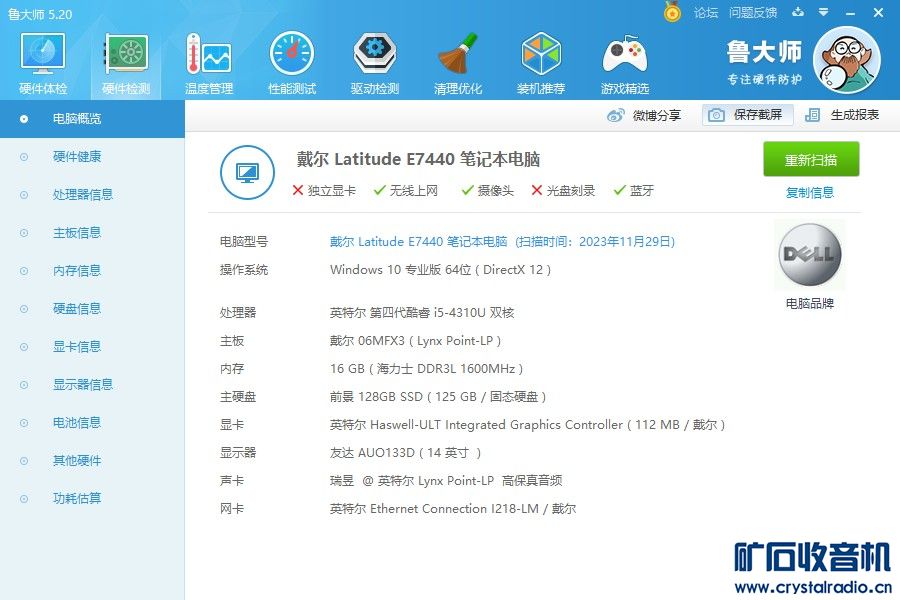Image resolution: width=900 pixels, height=600 pixels.
Task: Open the title bar dropdown menu arrow
Action: 823,12
